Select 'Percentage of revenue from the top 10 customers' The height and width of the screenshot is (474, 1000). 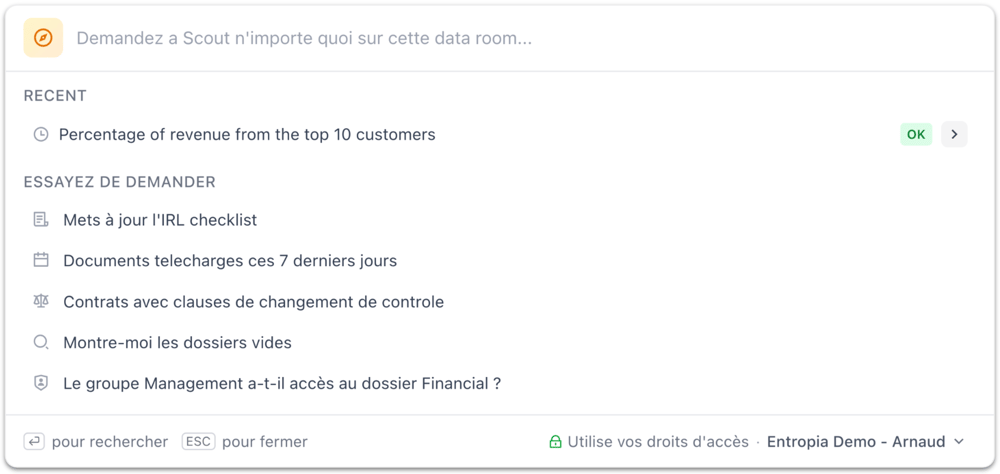tap(247, 134)
